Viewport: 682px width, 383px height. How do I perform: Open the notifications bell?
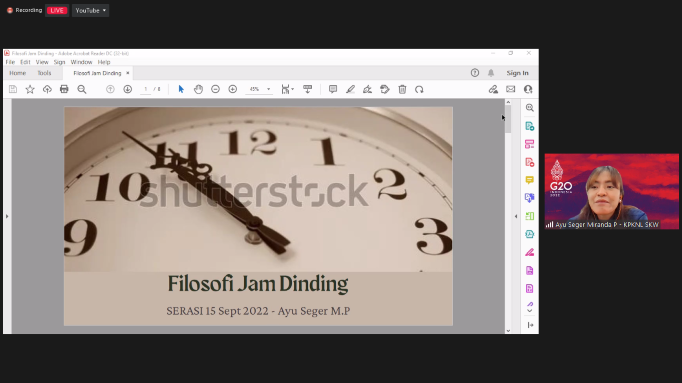point(491,73)
